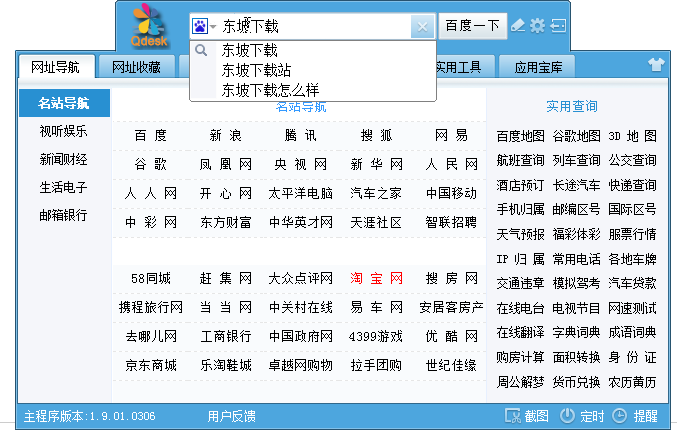Click the exit arrow icon in header
The height and width of the screenshot is (433, 677).
(558, 26)
